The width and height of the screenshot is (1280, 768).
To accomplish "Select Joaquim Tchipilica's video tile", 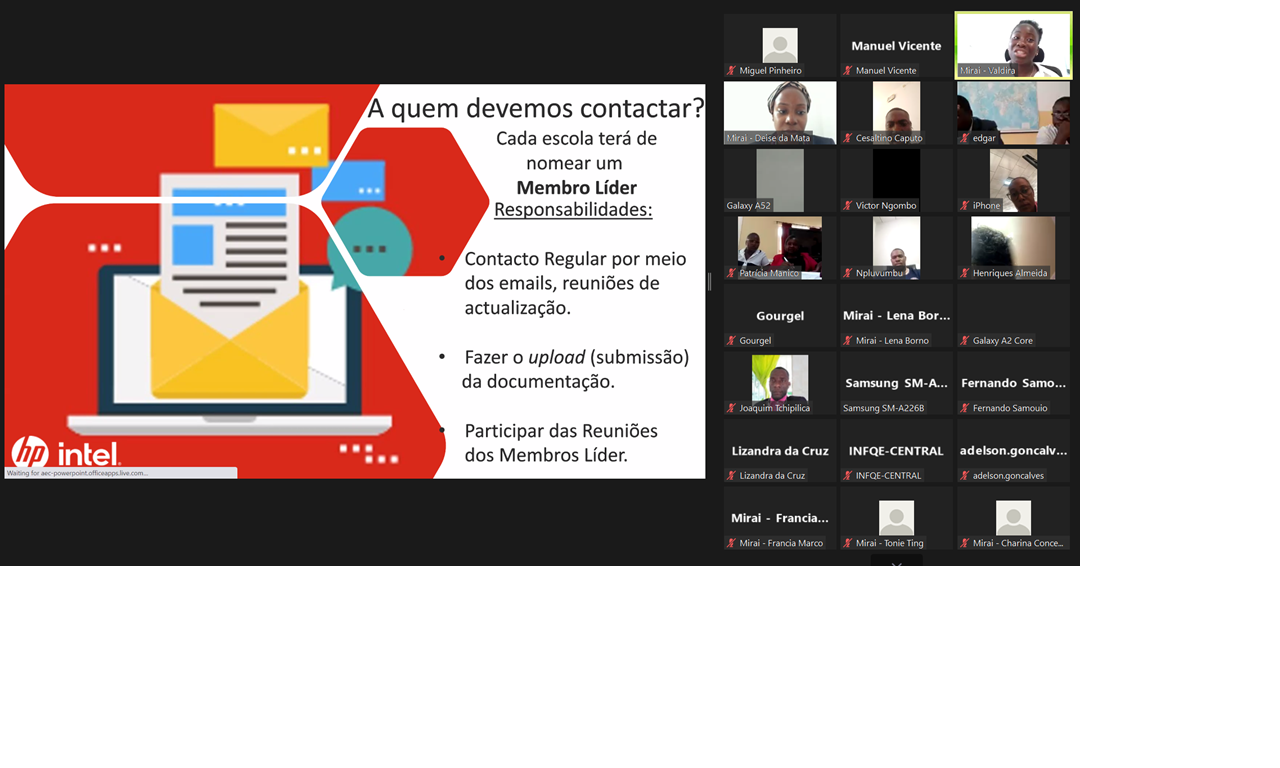I will click(x=780, y=381).
